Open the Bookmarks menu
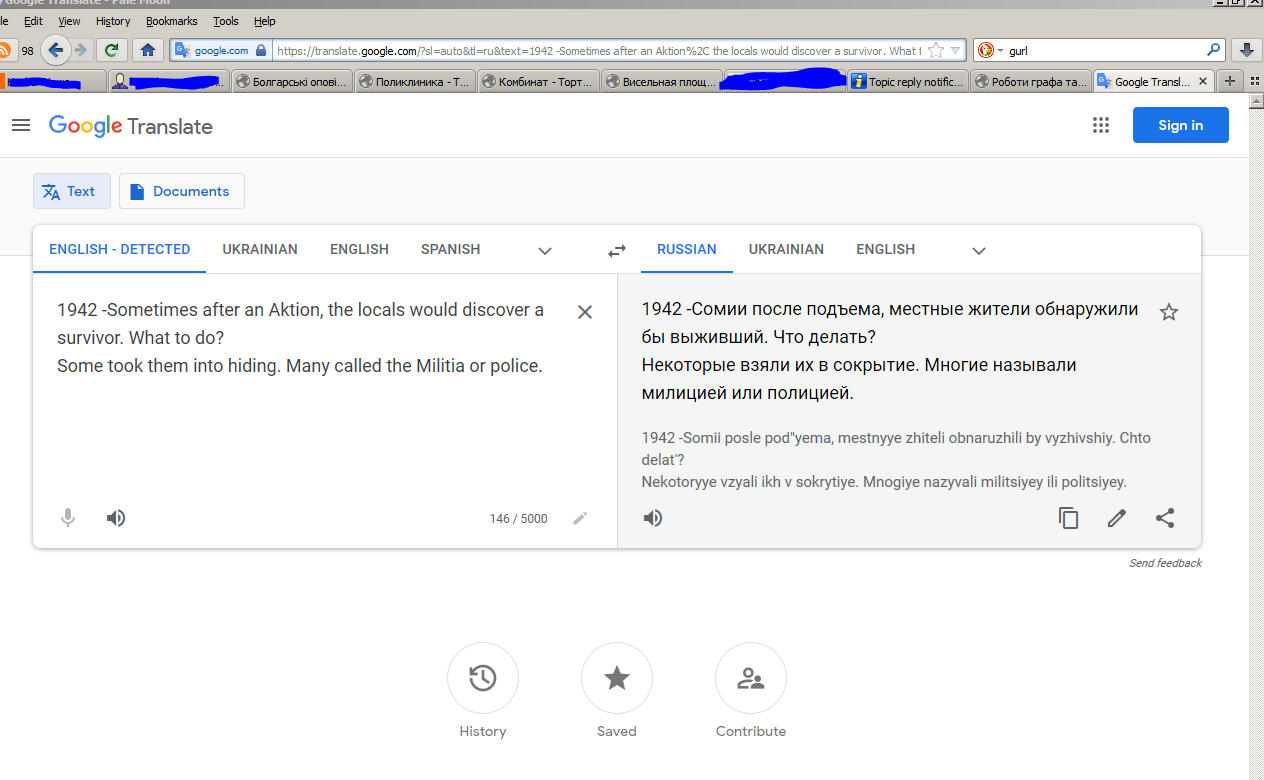The image size is (1264, 780). pyautogui.click(x=171, y=21)
